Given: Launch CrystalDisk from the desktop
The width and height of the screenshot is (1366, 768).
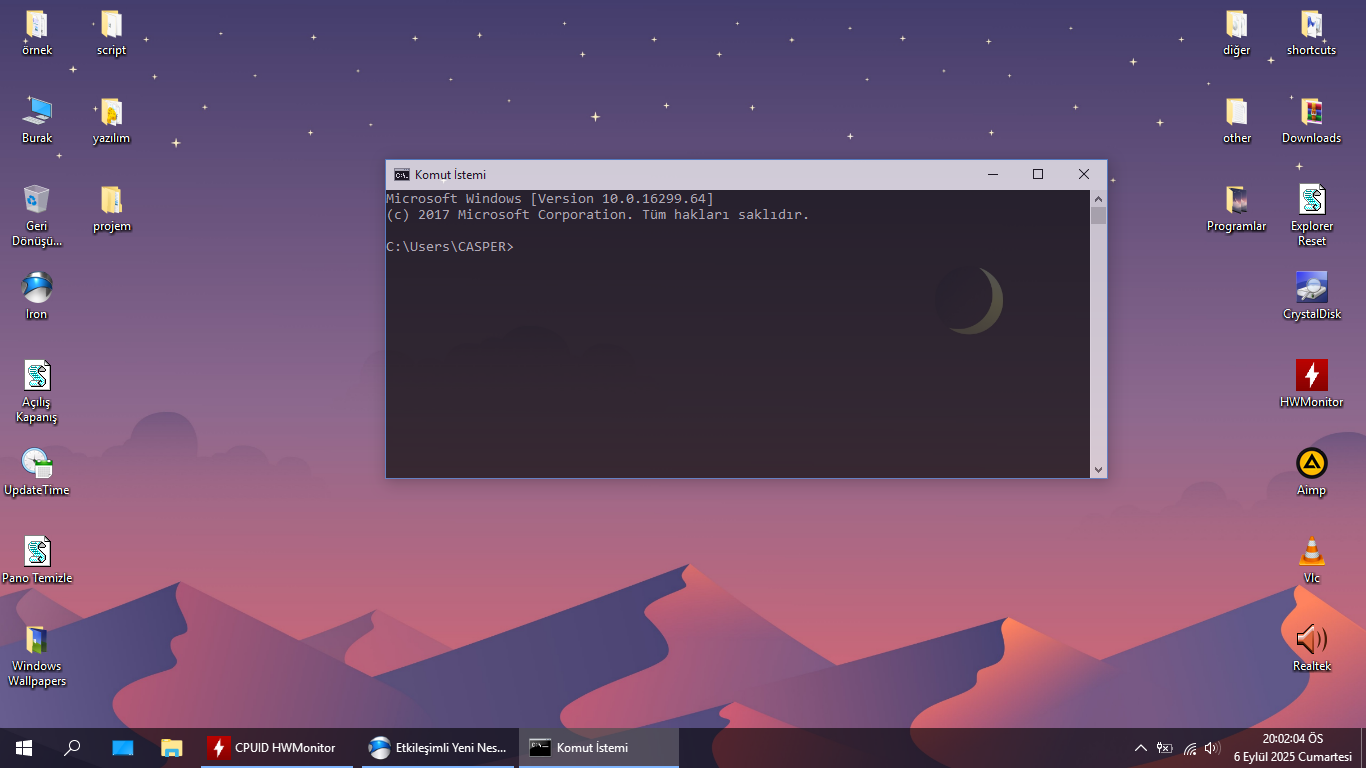Looking at the screenshot, I should coord(1312,288).
